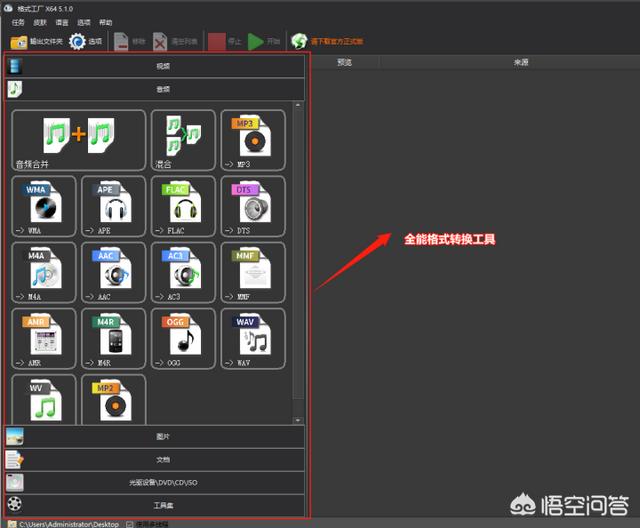Toggle the multi-thread checkbox in status bar
Screen dimensions: 640x528
(x=131, y=524)
